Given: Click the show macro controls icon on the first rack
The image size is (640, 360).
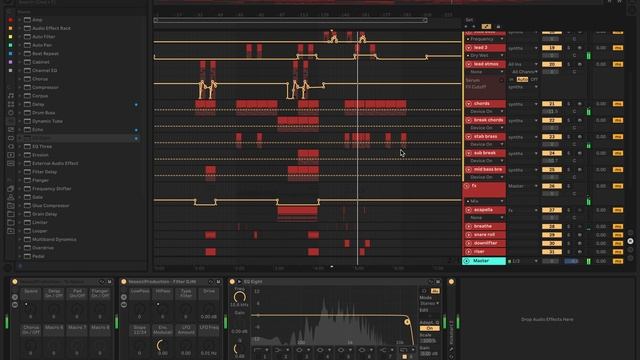Looking at the screenshot, I should point(15,297).
